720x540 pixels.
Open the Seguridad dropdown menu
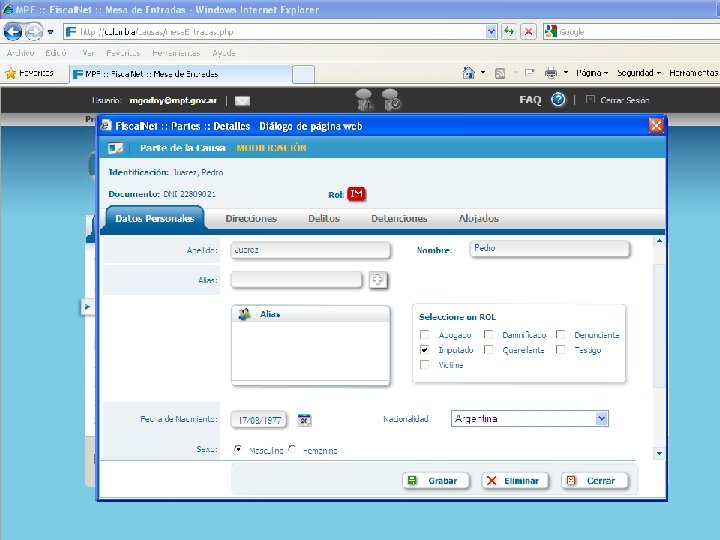point(639,73)
